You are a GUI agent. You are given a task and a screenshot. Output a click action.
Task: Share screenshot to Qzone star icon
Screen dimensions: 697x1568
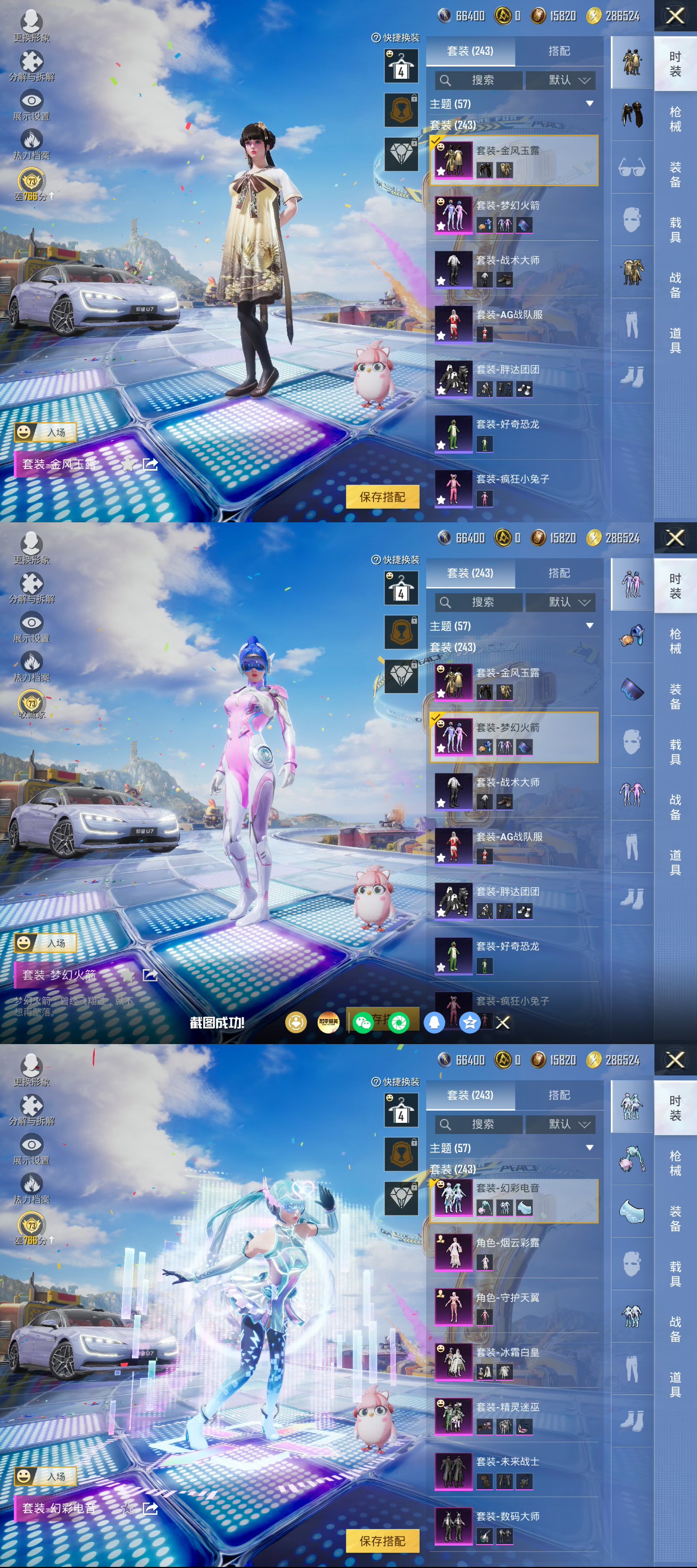pyautogui.click(x=469, y=1023)
